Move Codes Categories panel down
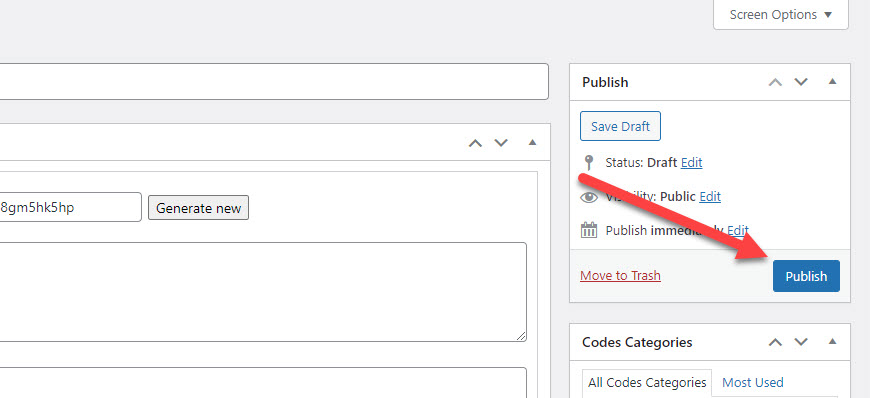 [801, 342]
